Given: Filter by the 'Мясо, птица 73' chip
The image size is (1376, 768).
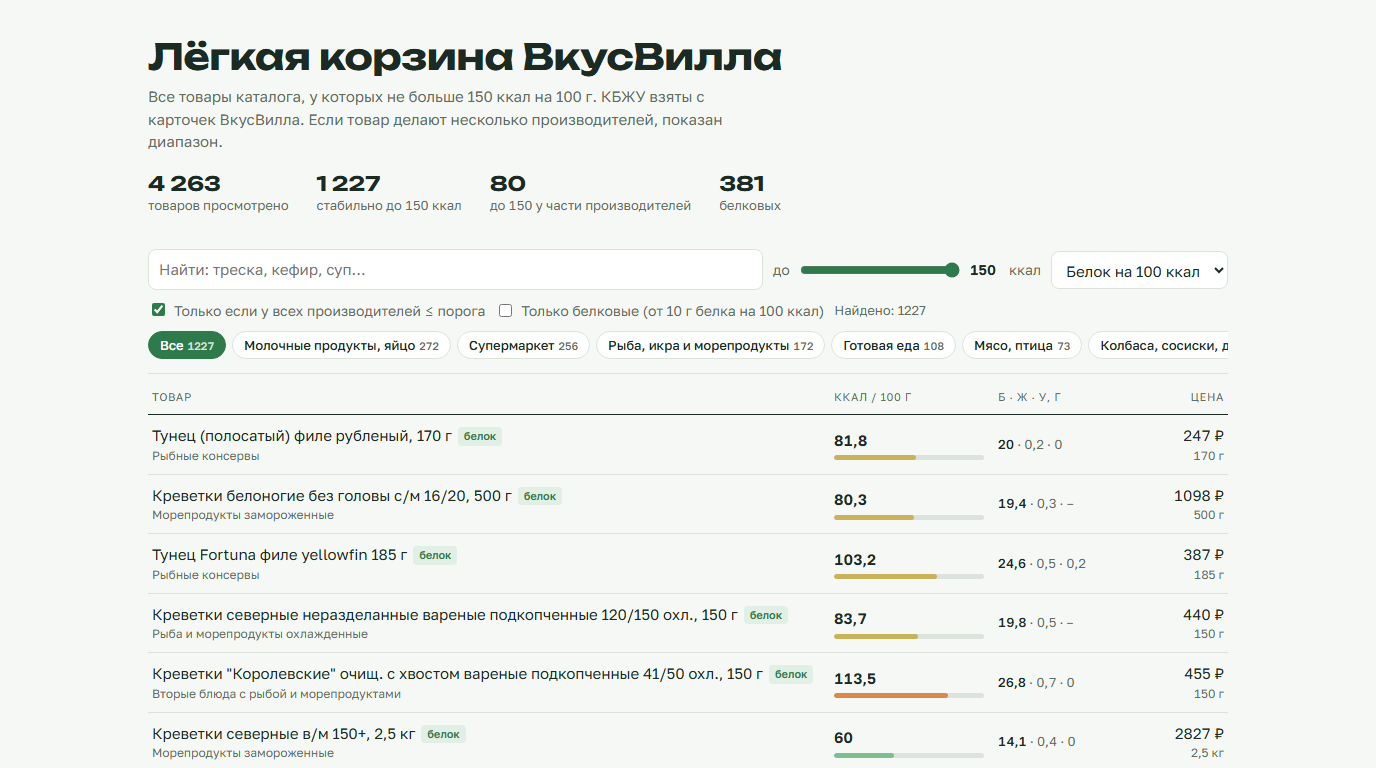Looking at the screenshot, I should click(x=1022, y=346).
